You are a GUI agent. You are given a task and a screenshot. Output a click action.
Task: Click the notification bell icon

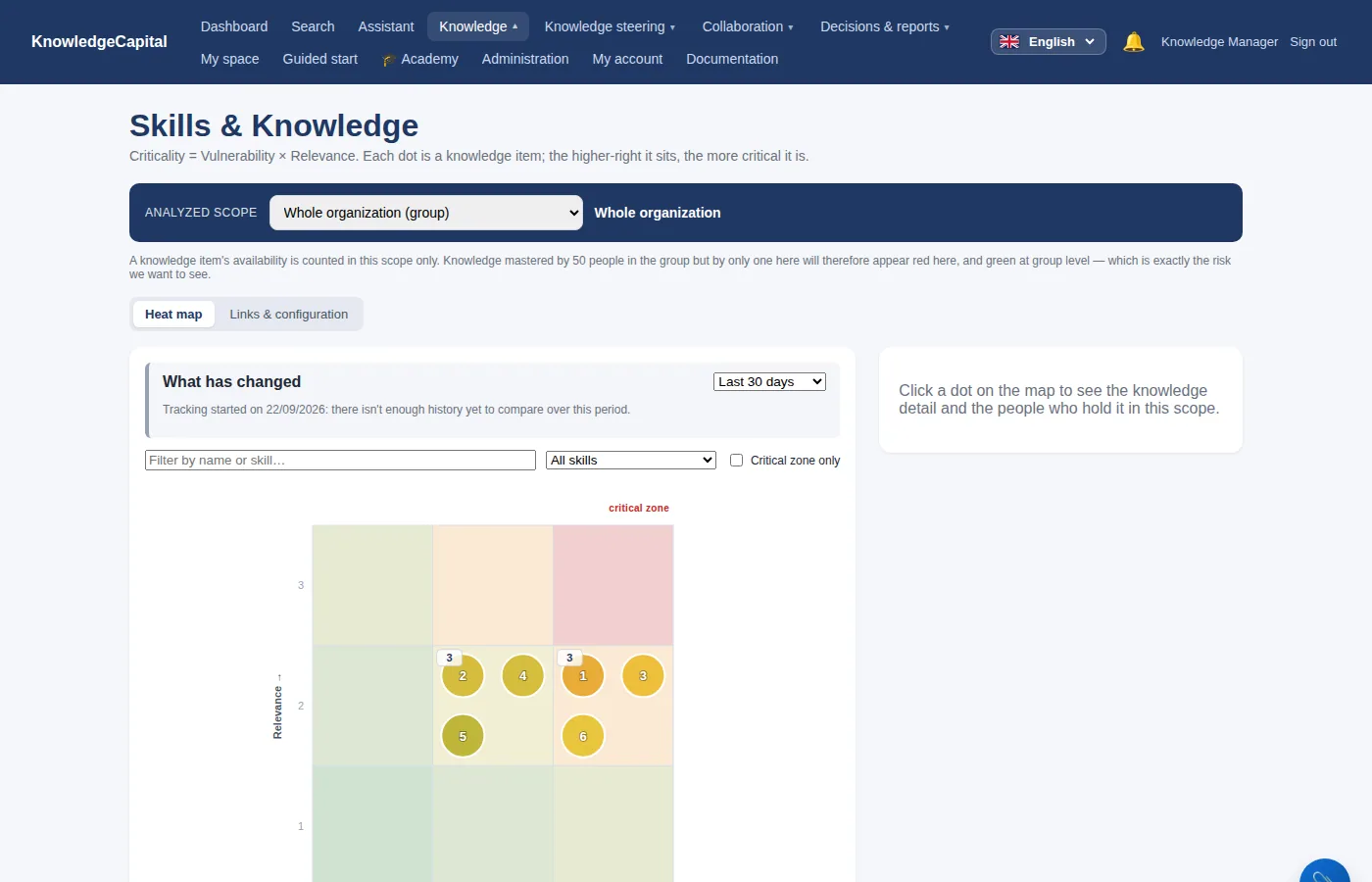click(x=1134, y=41)
